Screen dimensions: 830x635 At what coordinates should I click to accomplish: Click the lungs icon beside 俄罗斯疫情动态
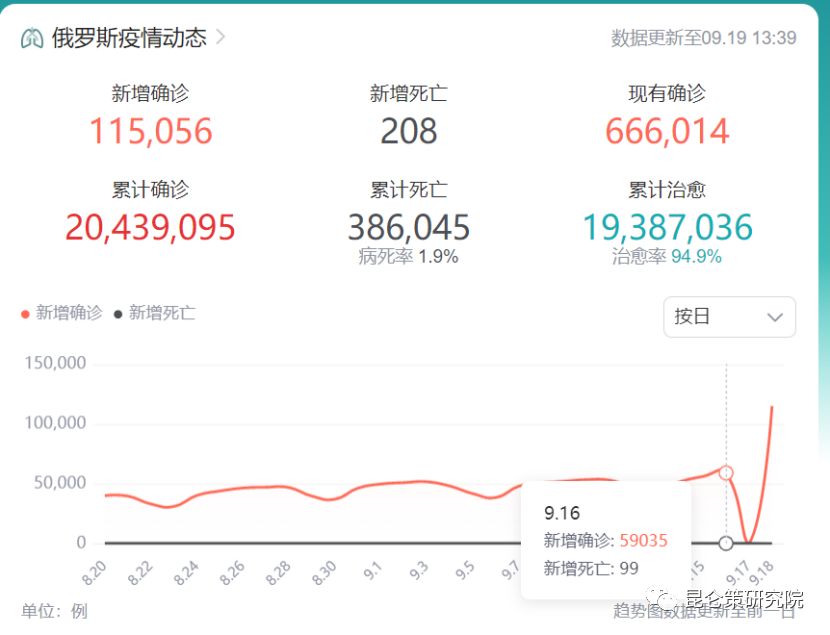(32, 38)
